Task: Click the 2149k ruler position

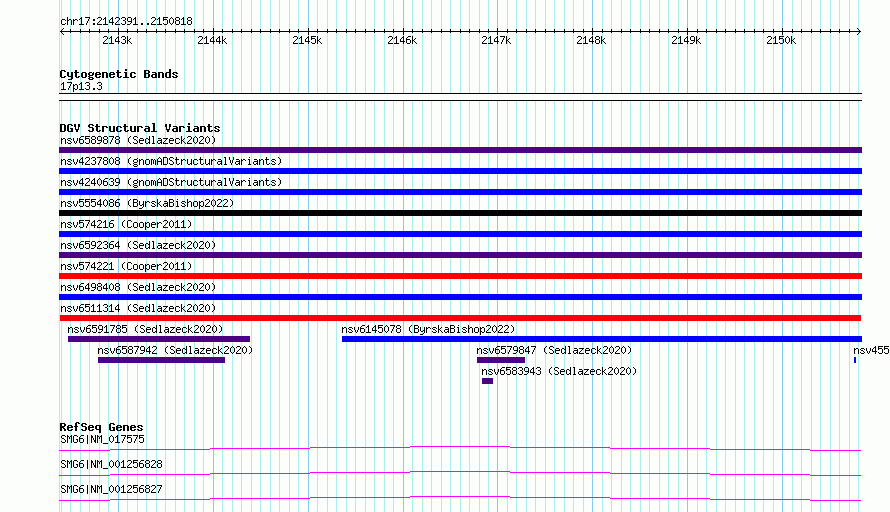Action: point(686,40)
